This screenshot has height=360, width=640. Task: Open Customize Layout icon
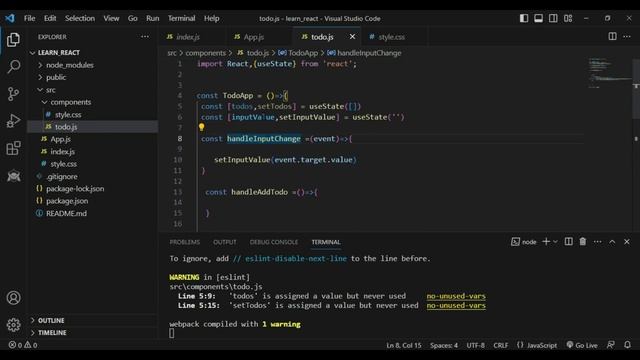point(568,18)
